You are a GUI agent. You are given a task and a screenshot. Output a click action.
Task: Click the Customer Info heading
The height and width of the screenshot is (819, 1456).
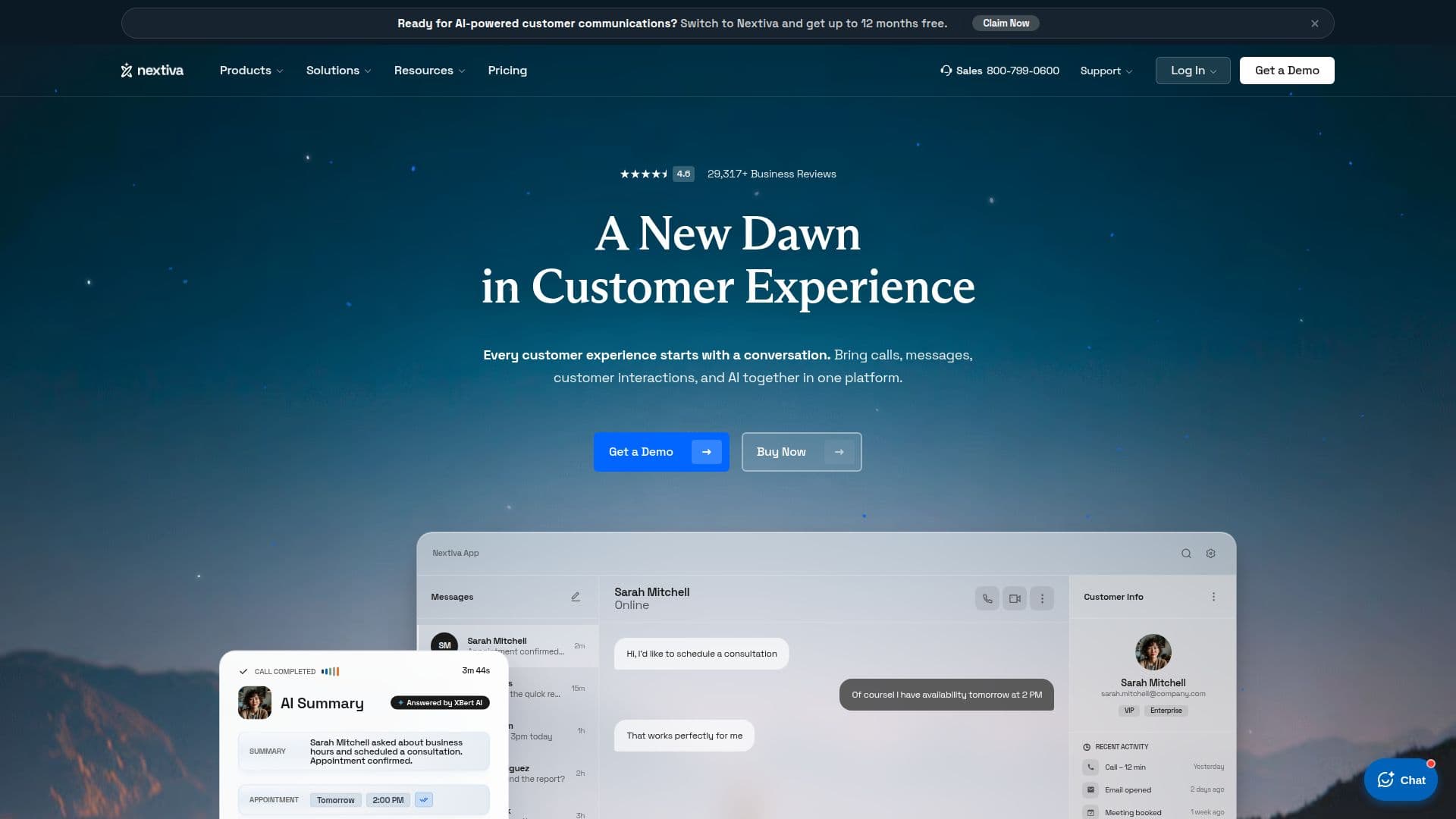click(x=1113, y=597)
